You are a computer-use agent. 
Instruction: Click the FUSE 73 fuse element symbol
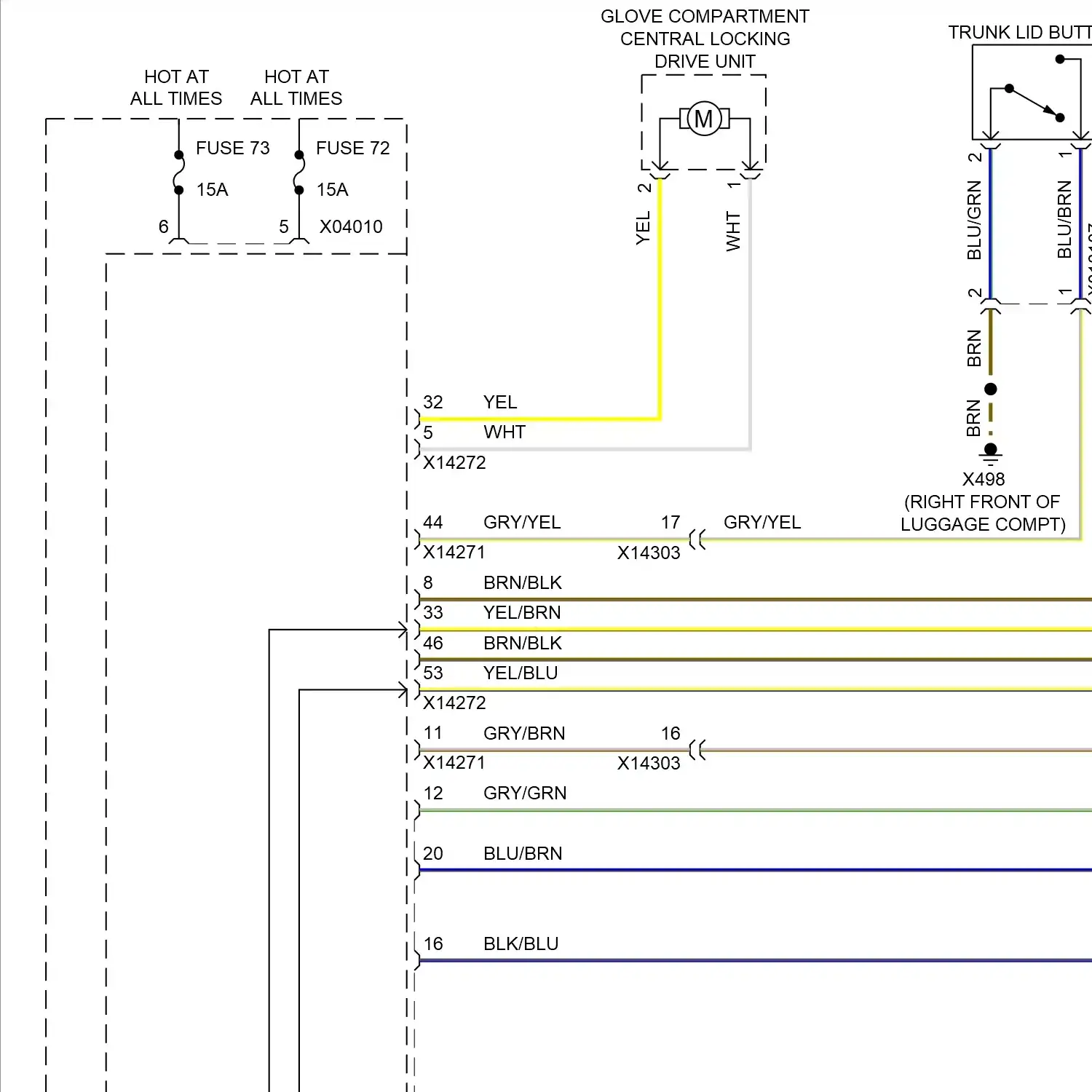(178, 173)
